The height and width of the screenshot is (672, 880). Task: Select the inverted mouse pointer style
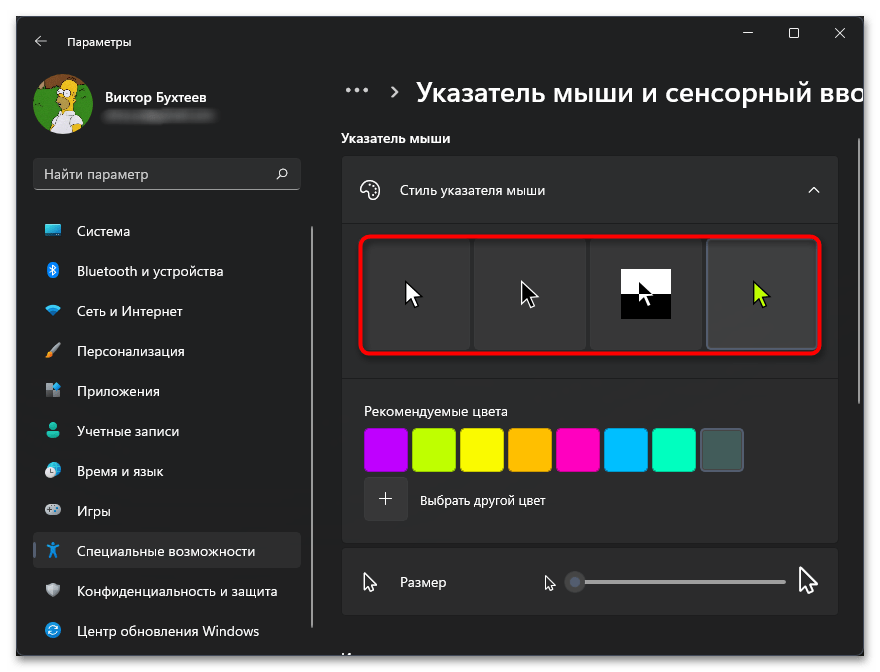coord(645,295)
